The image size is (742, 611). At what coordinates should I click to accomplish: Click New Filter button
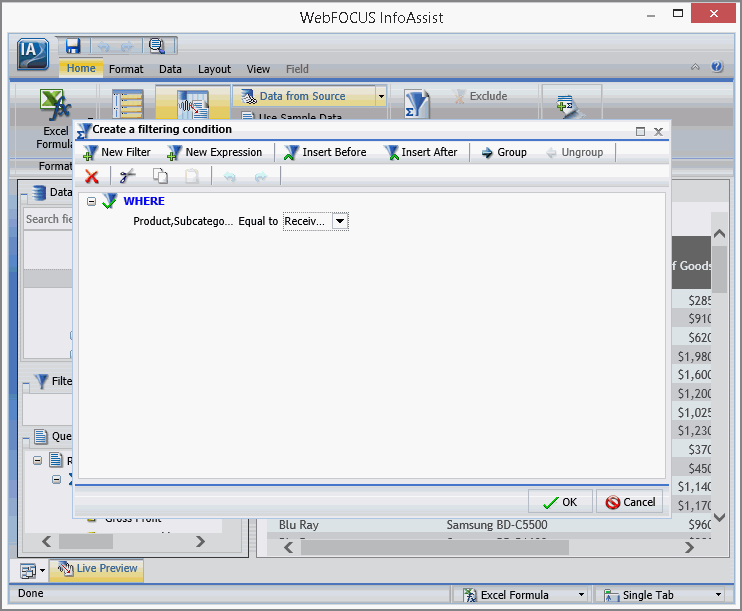[116, 152]
